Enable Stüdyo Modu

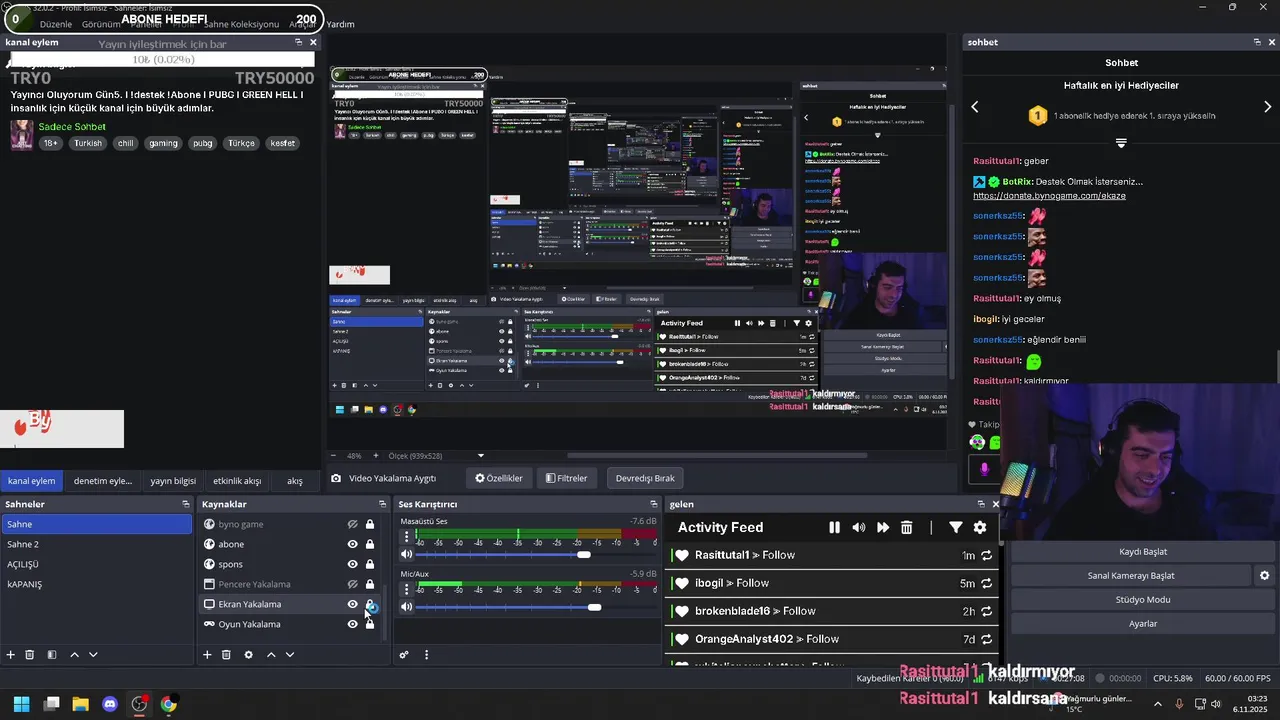pyautogui.click(x=1143, y=600)
